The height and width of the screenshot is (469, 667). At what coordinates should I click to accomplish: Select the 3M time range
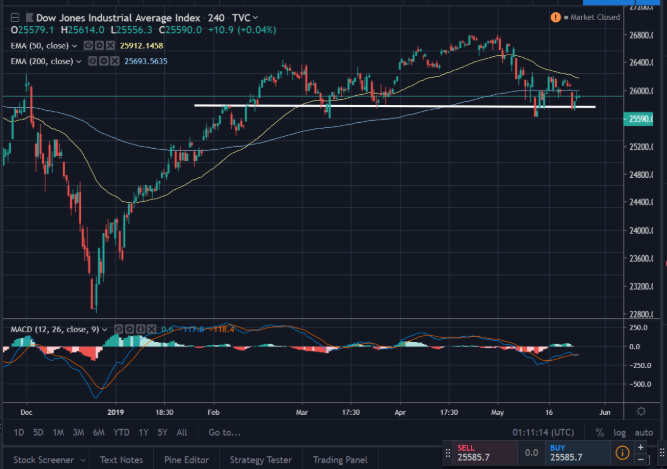pos(78,432)
